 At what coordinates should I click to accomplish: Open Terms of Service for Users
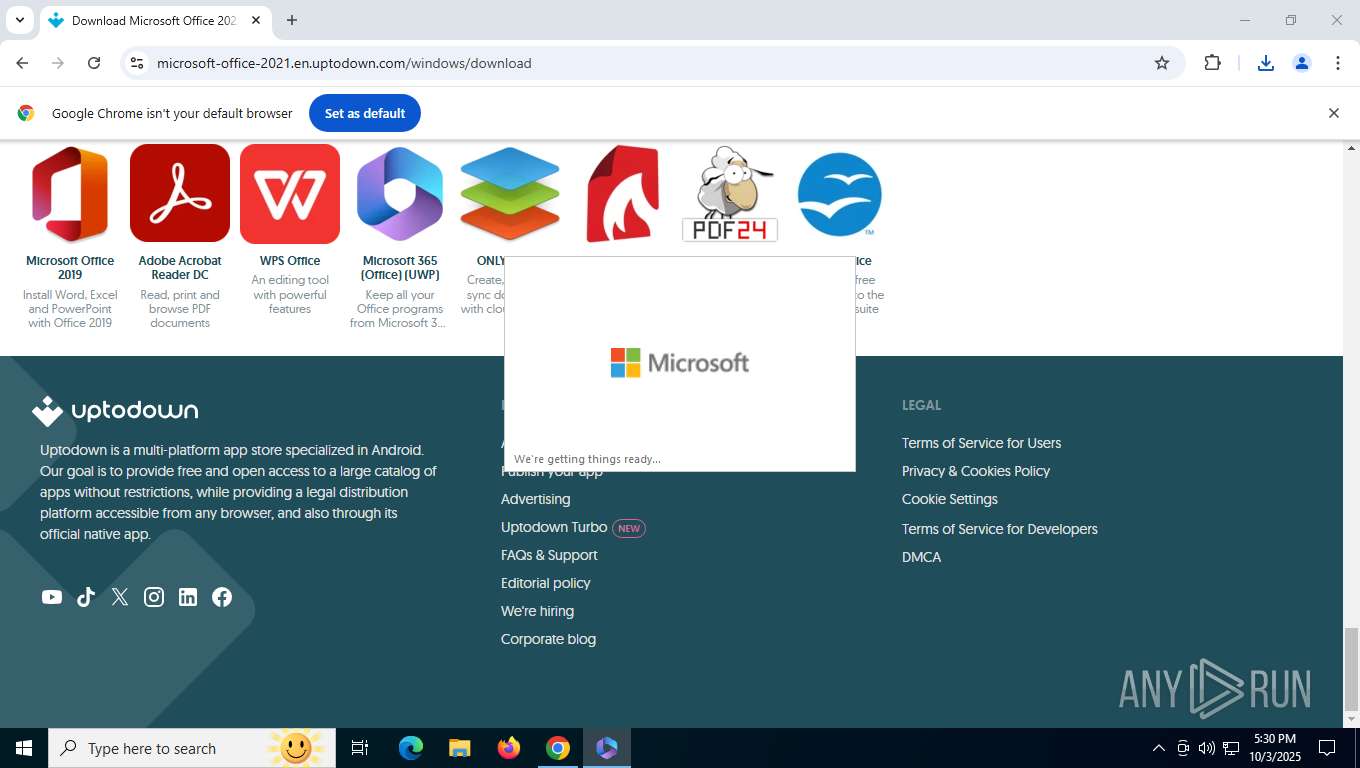[x=981, y=443]
